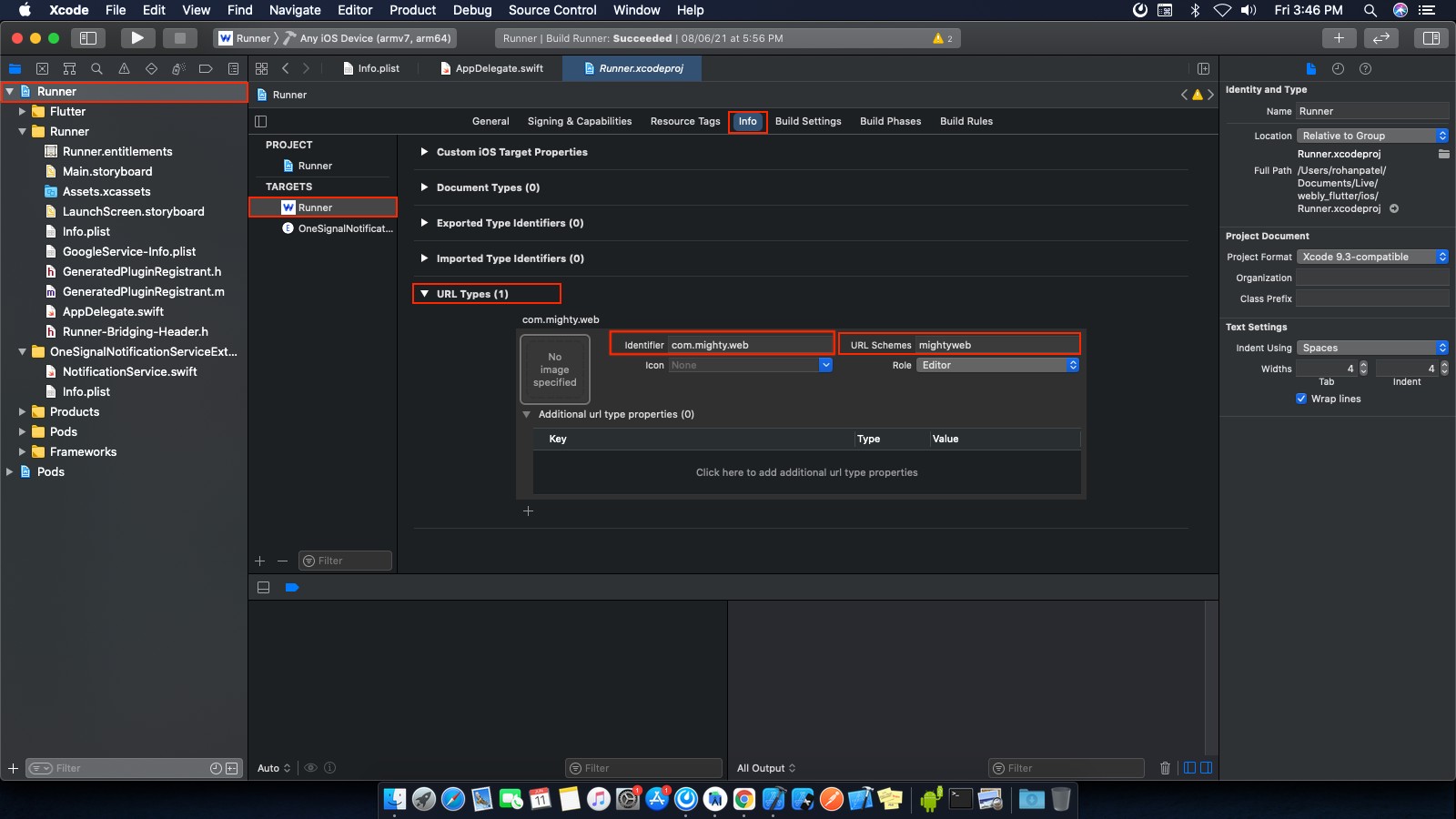This screenshot has width=1456, height=819.
Task: Toggle Quick Look eye in variables view
Action: 310,768
